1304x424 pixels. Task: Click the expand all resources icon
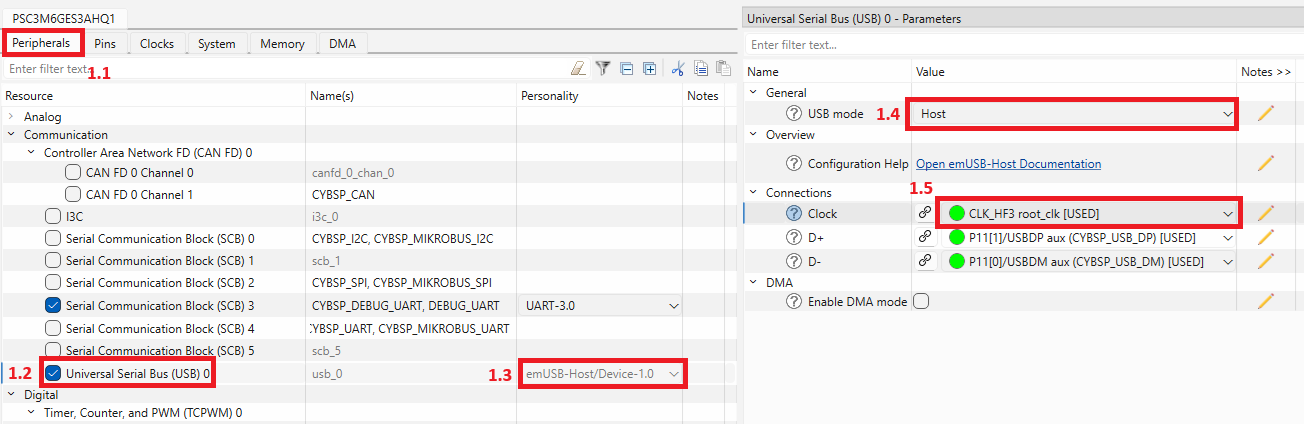pyautogui.click(x=649, y=69)
